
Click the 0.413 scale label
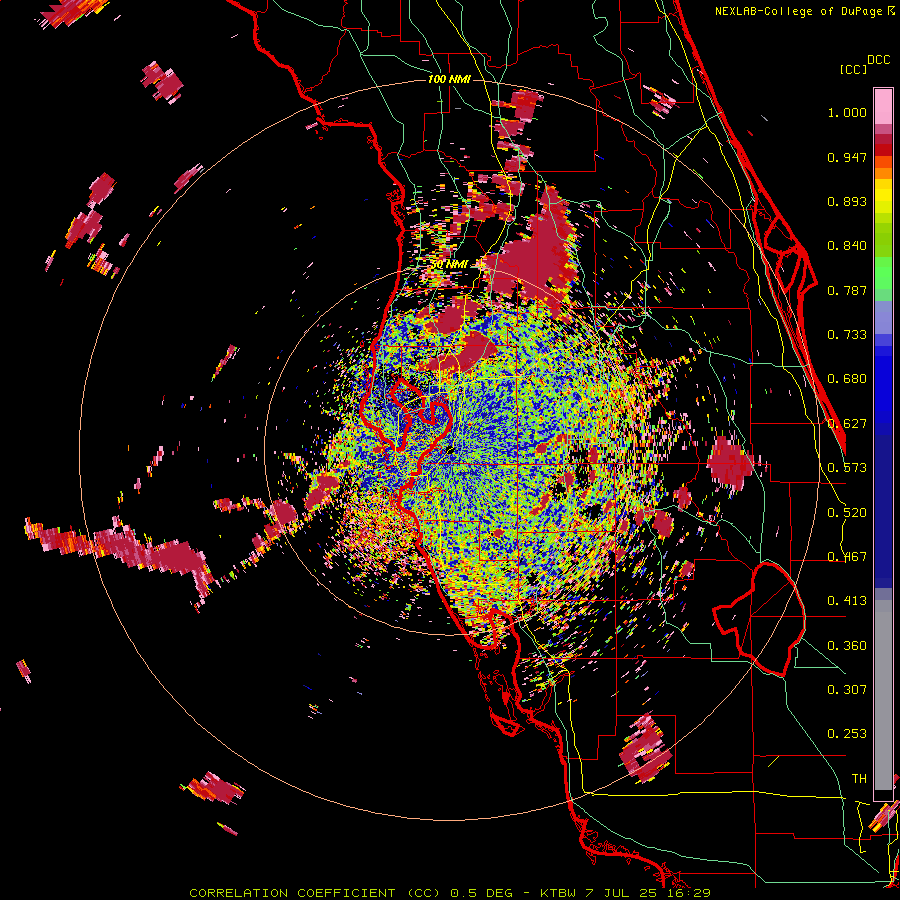(847, 601)
